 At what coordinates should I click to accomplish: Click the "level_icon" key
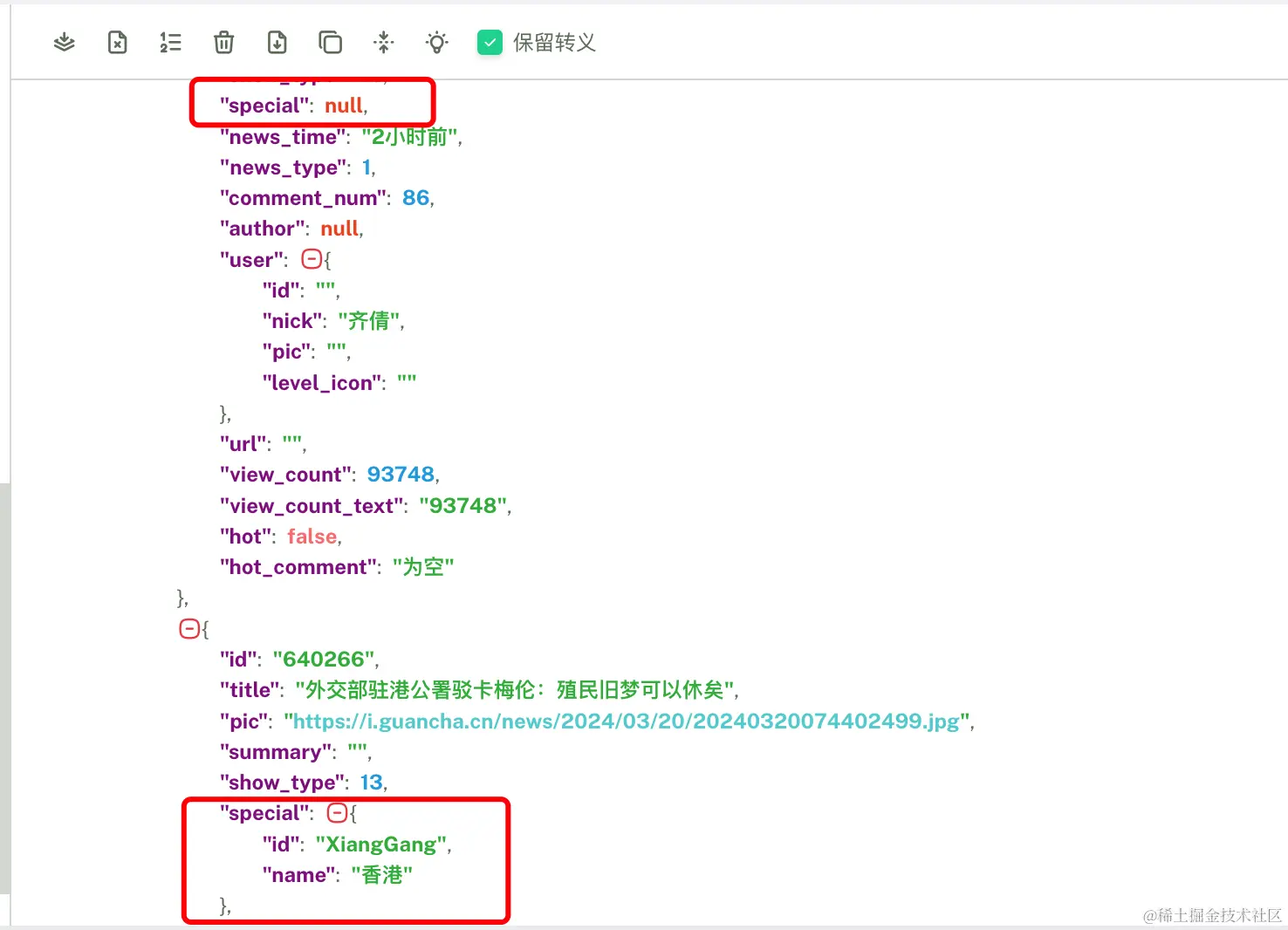click(x=323, y=383)
